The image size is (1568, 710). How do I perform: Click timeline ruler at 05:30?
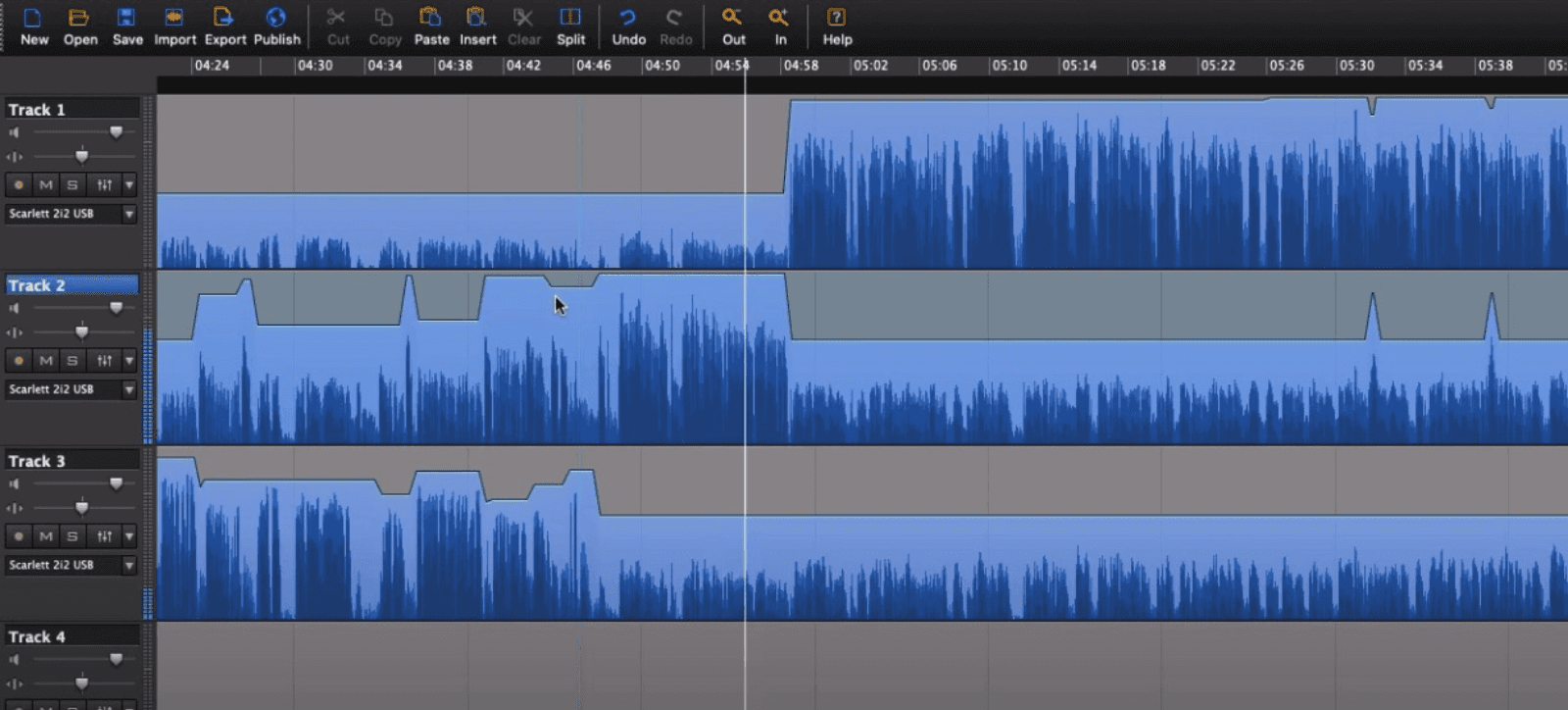click(x=1356, y=66)
